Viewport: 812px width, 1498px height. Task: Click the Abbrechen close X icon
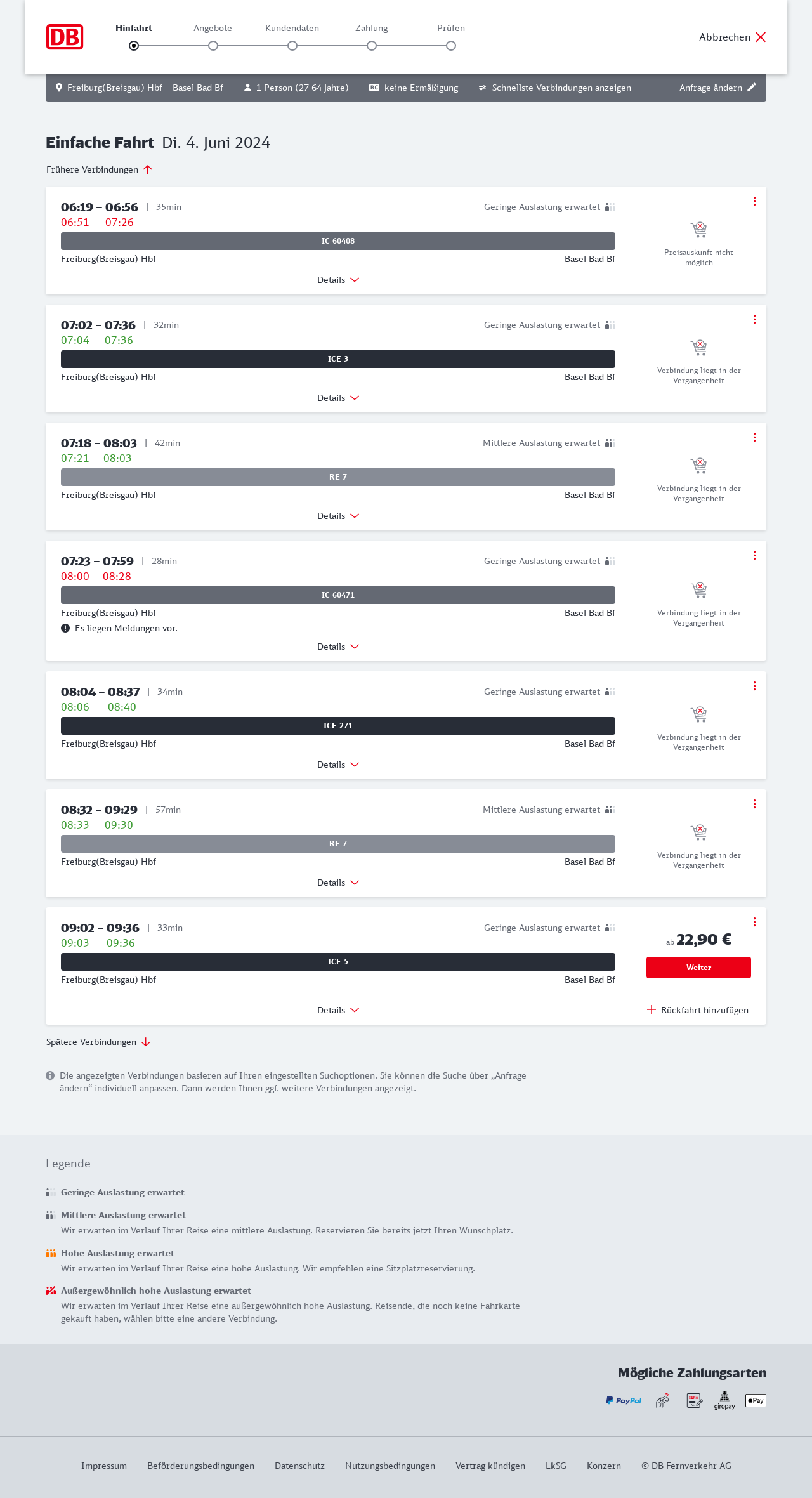coord(761,37)
